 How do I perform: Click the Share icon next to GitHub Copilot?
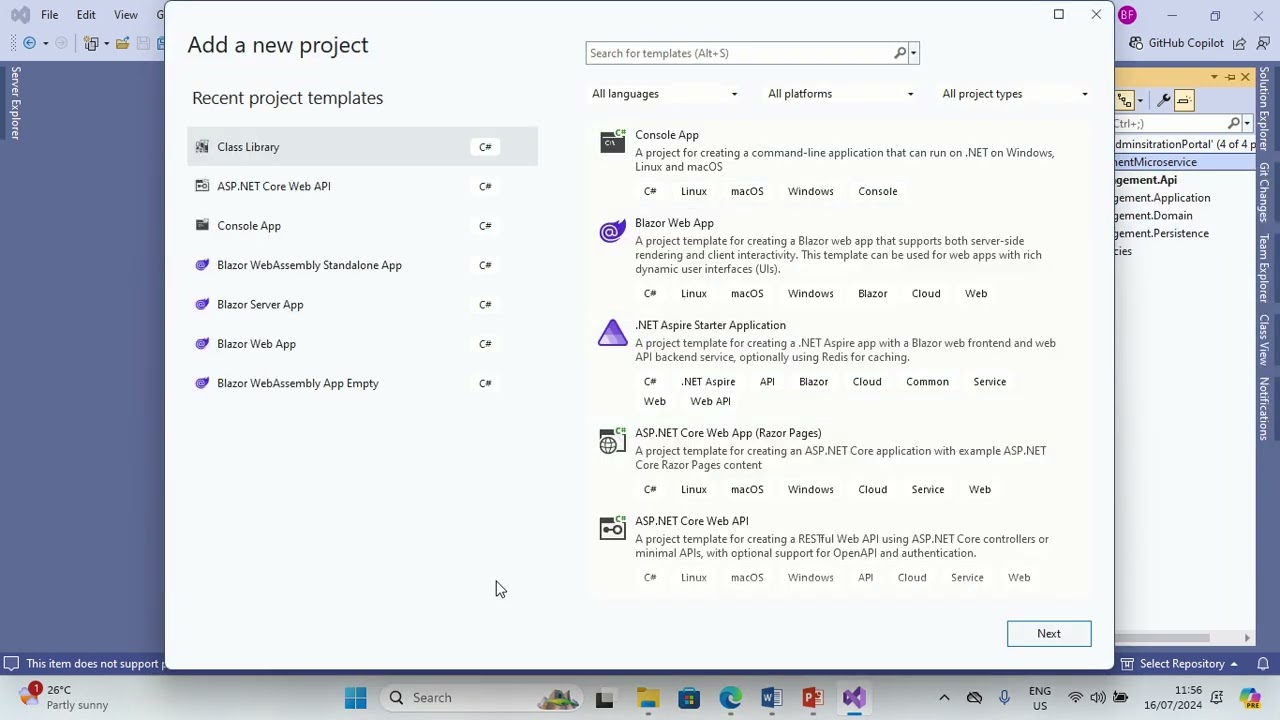tap(1239, 43)
